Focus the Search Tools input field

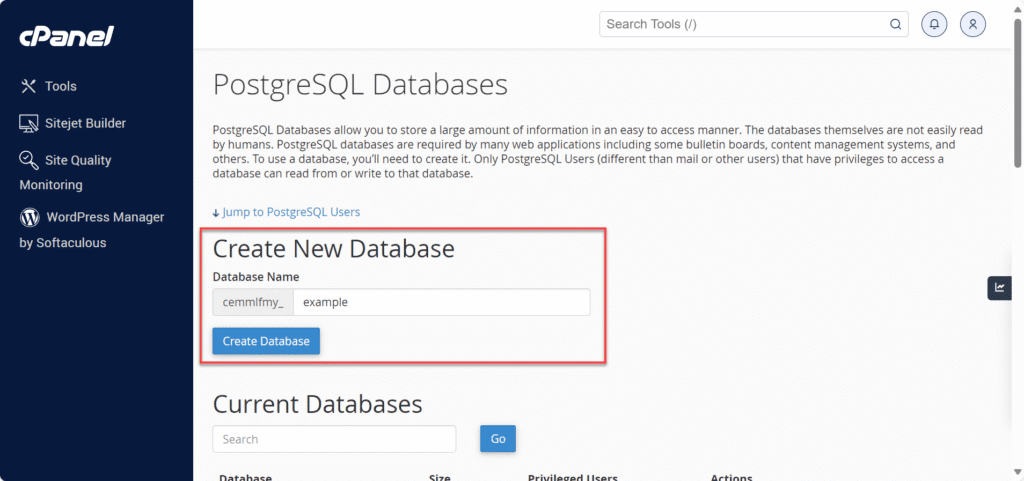coord(745,24)
